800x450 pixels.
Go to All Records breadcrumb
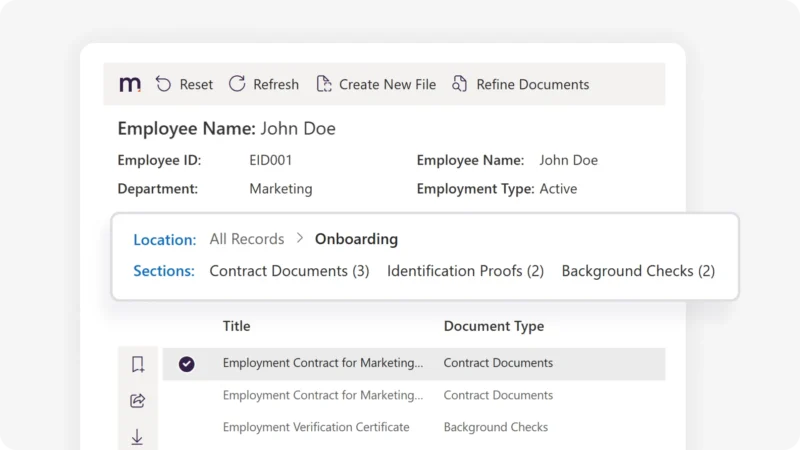point(247,239)
